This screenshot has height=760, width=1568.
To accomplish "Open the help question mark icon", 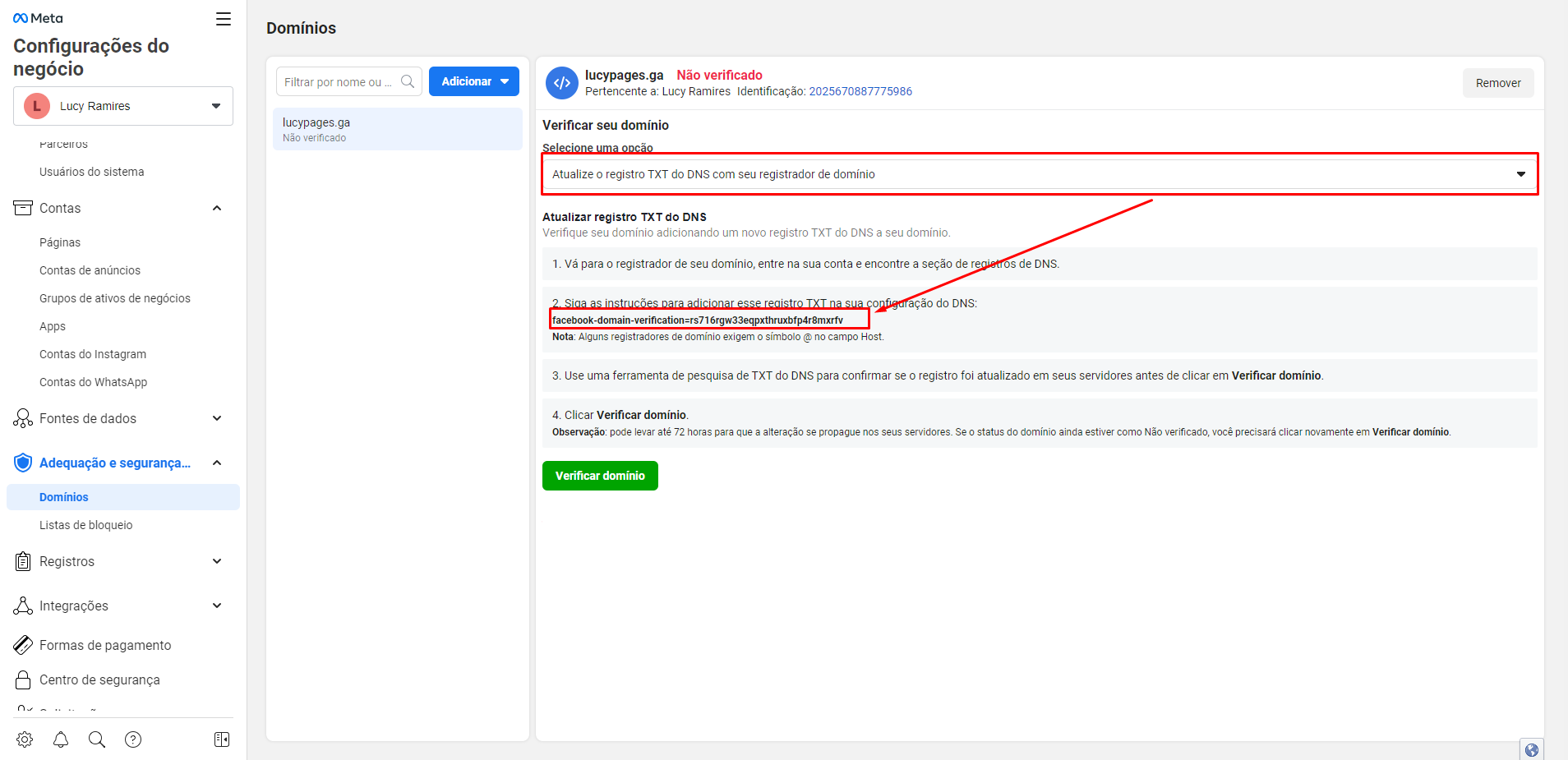I will 133,739.
